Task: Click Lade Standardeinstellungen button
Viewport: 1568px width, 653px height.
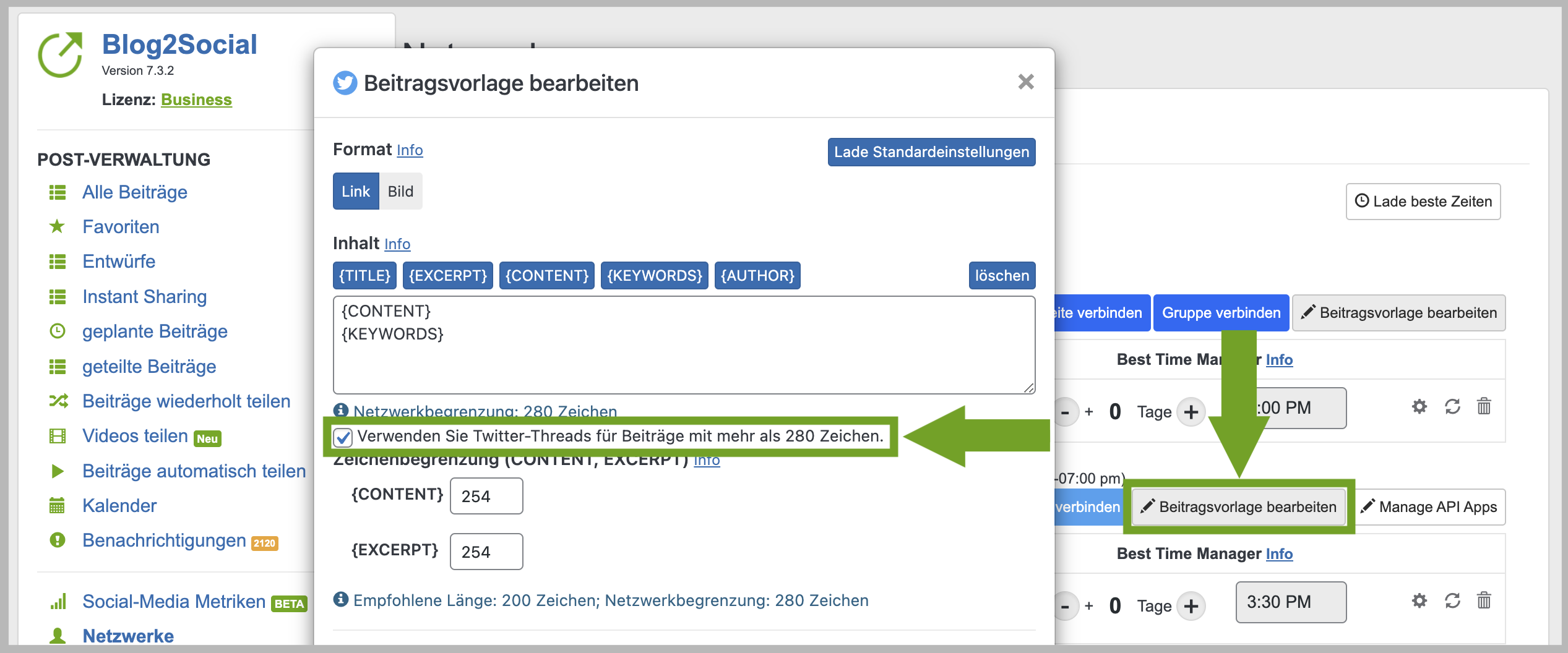Action: (x=931, y=152)
